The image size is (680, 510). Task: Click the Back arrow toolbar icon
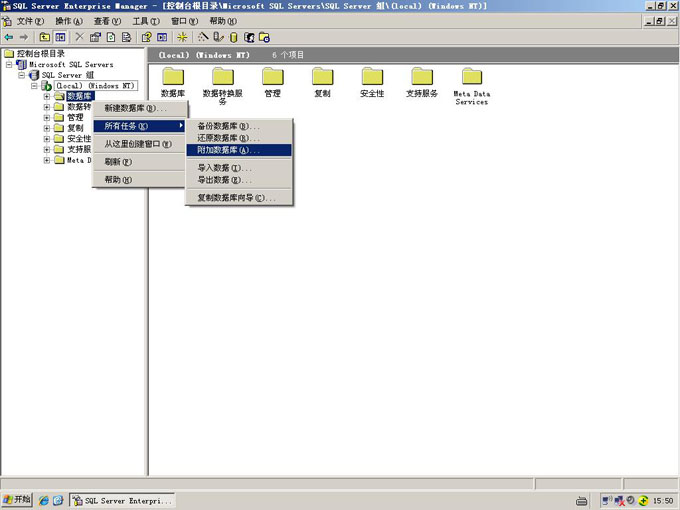pyautogui.click(x=9, y=37)
